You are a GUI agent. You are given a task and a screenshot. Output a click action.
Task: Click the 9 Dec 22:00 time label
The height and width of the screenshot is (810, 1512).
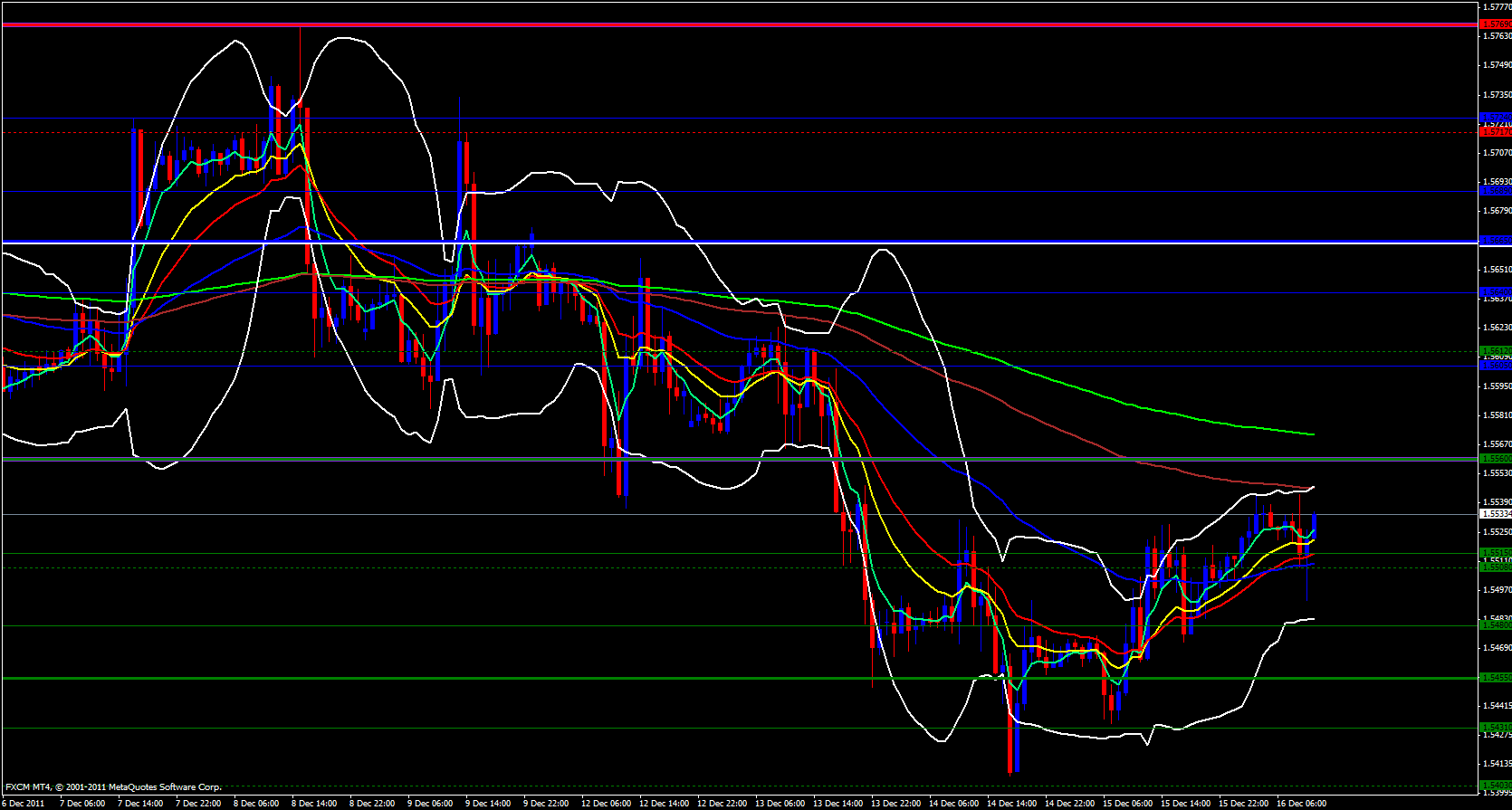pyautogui.click(x=547, y=803)
